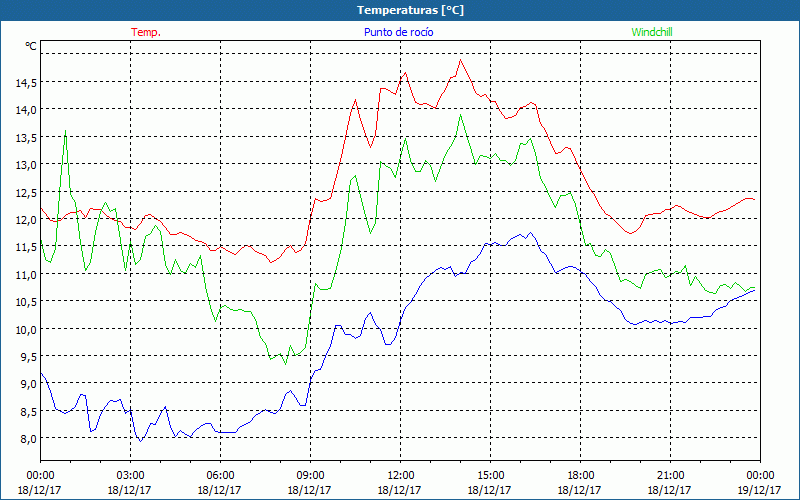800x500 pixels.
Task: Click the 14,5 y-axis value
Action: click(26, 82)
